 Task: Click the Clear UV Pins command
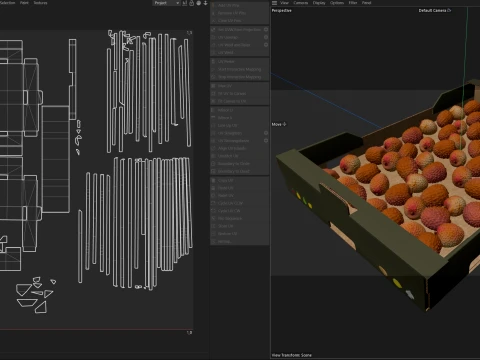(x=240, y=21)
